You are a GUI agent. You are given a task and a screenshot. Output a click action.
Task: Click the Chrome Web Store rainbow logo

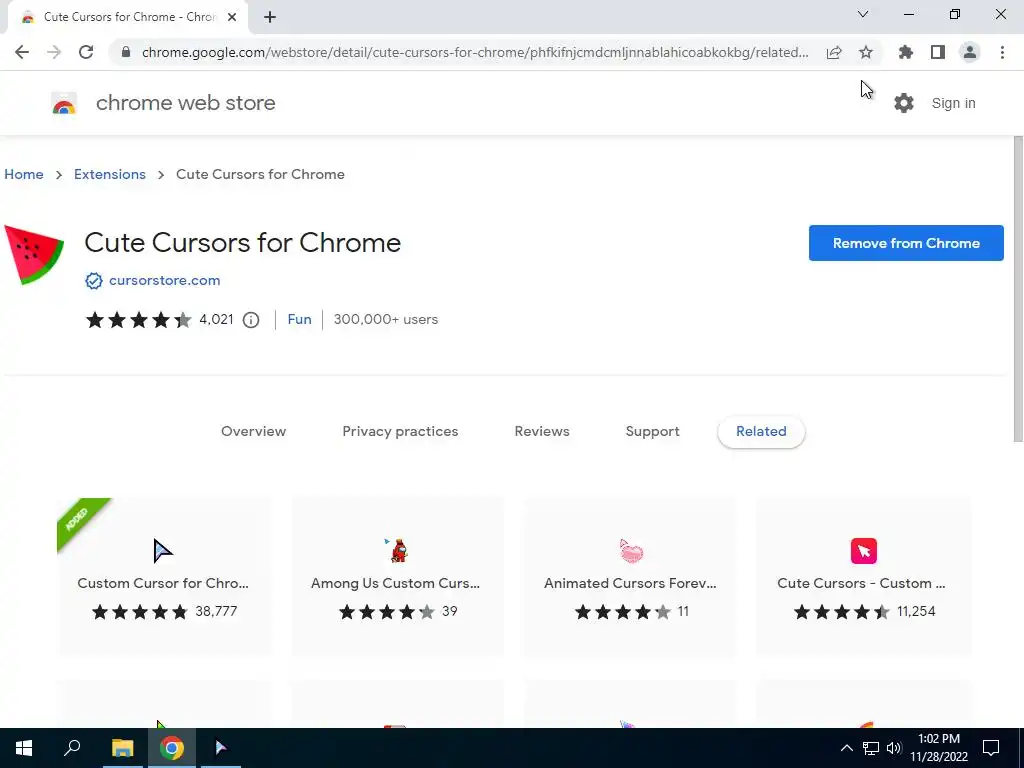[64, 103]
